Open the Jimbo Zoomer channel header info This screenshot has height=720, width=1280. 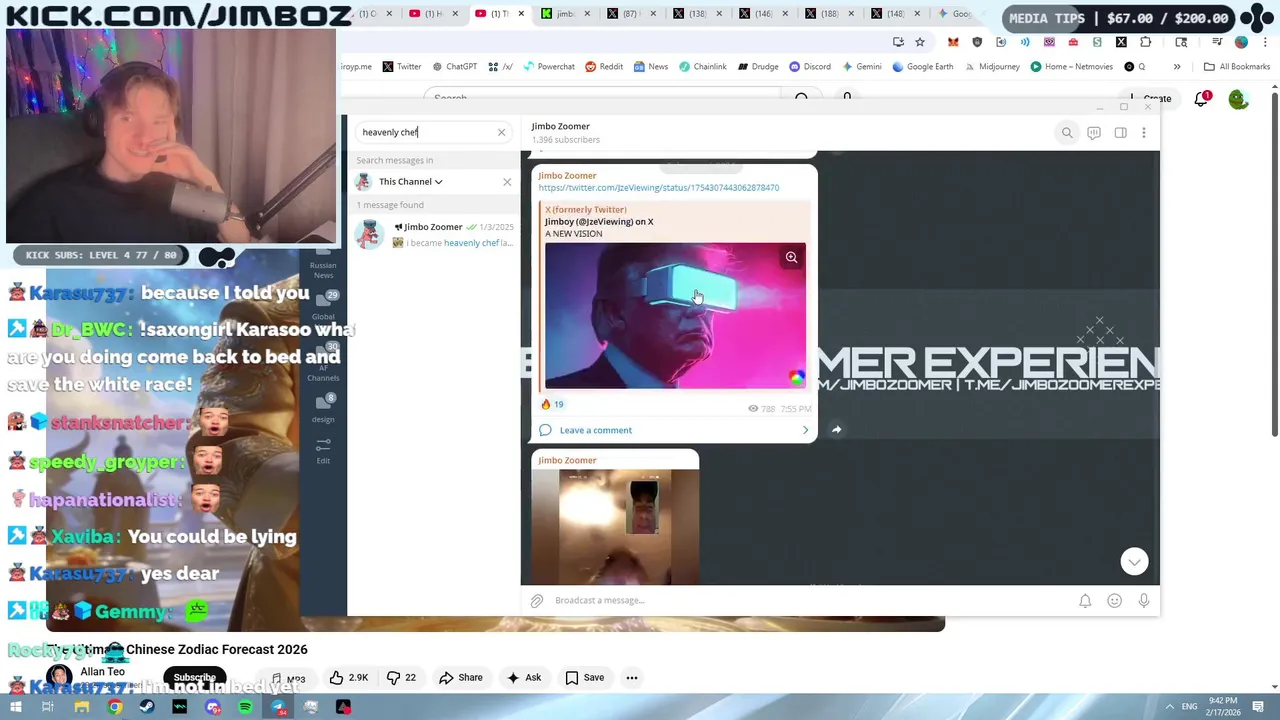[x=565, y=132]
